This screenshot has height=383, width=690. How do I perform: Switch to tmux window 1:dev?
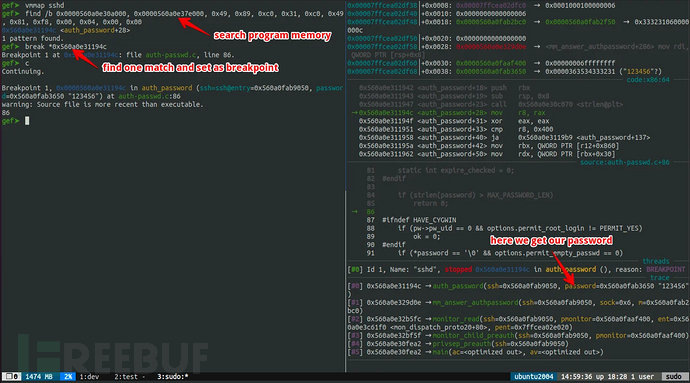pyautogui.click(x=89, y=377)
